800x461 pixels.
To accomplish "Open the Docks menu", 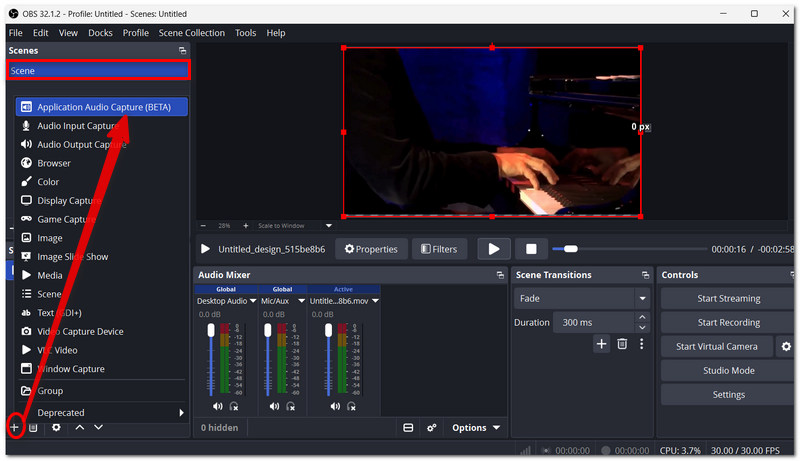I will click(100, 33).
